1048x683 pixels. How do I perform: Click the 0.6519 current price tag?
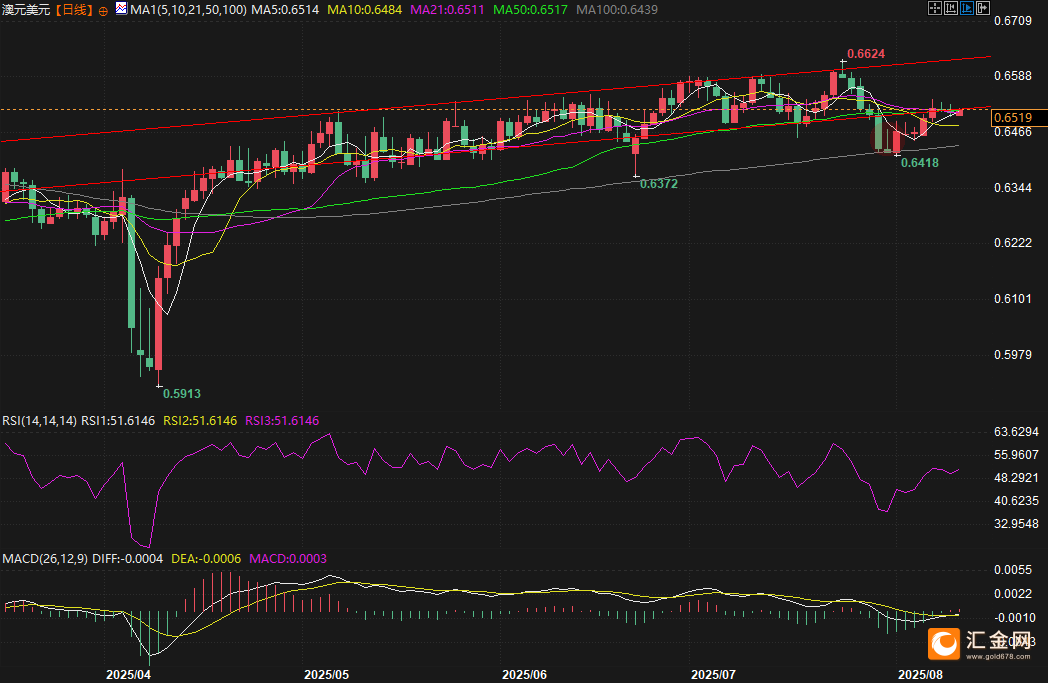click(x=1011, y=118)
